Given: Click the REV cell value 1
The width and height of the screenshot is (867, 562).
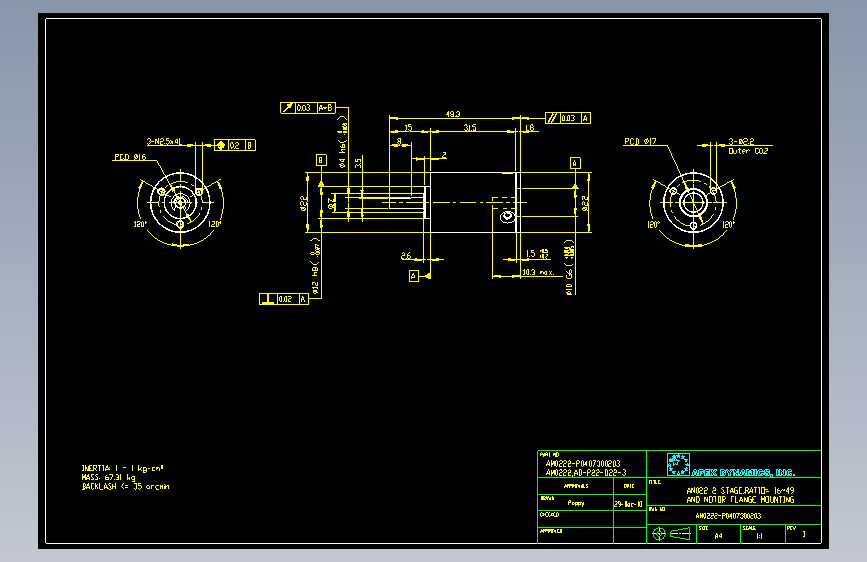Looking at the screenshot, I should pos(804,534).
